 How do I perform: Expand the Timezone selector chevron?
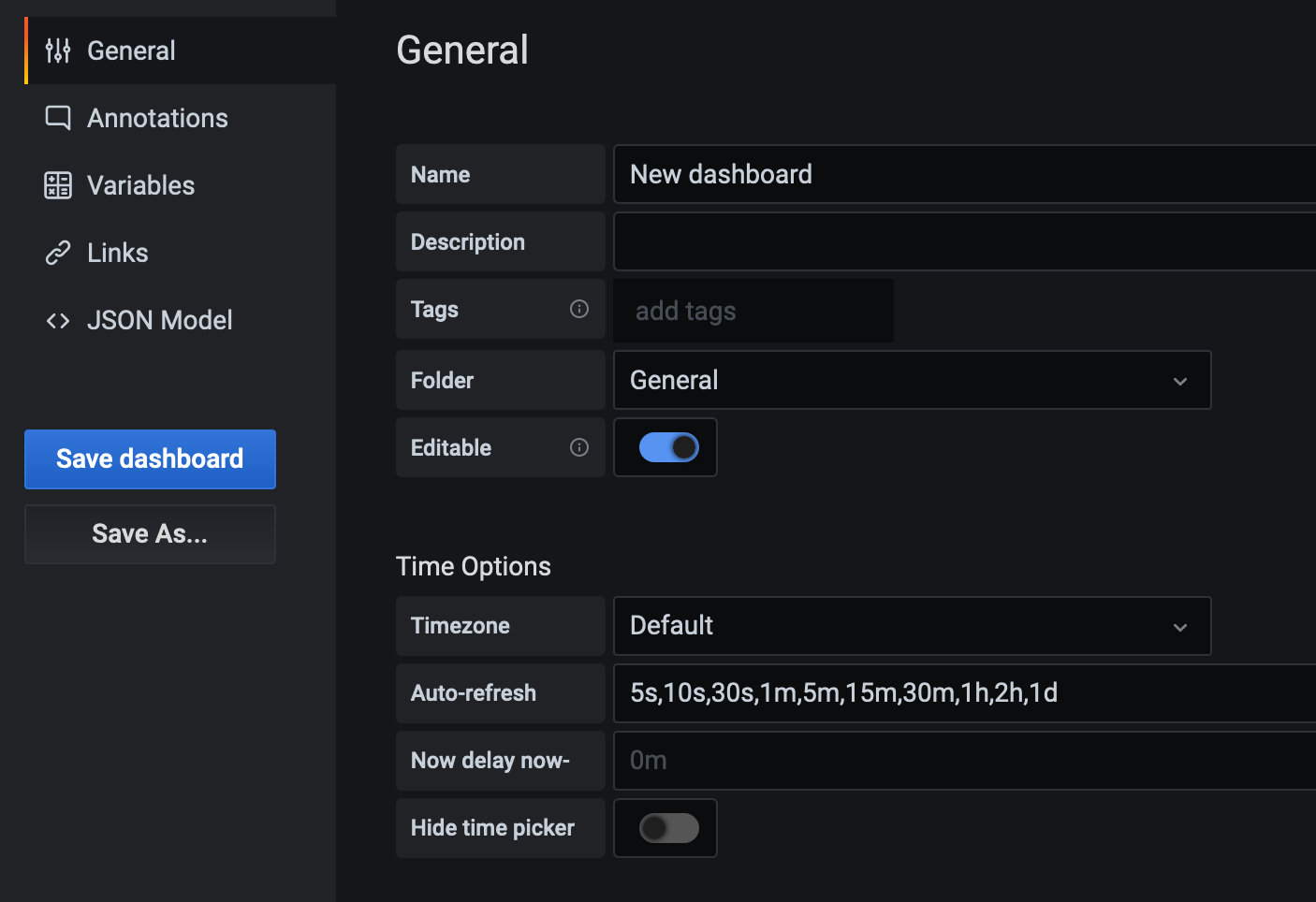(1179, 626)
